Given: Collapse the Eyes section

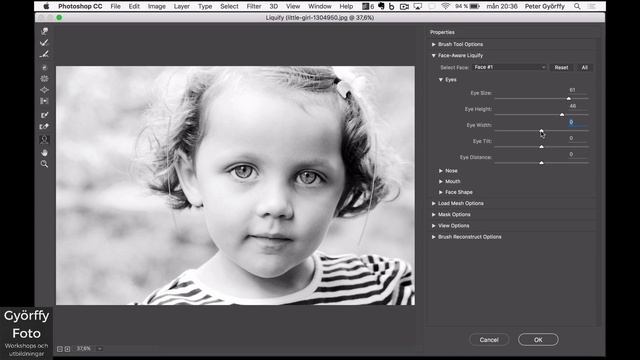Looking at the screenshot, I should coord(441,80).
